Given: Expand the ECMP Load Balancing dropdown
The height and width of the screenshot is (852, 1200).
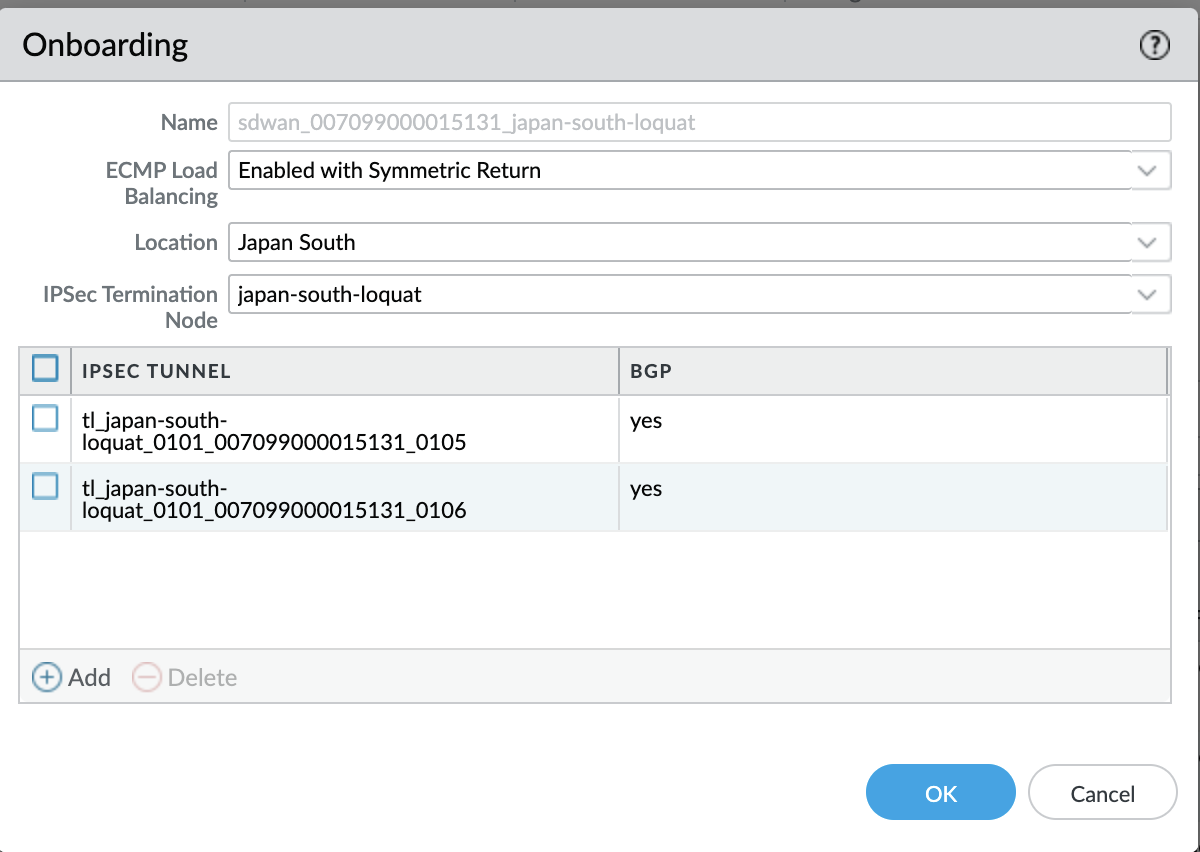Looking at the screenshot, I should pos(1146,170).
